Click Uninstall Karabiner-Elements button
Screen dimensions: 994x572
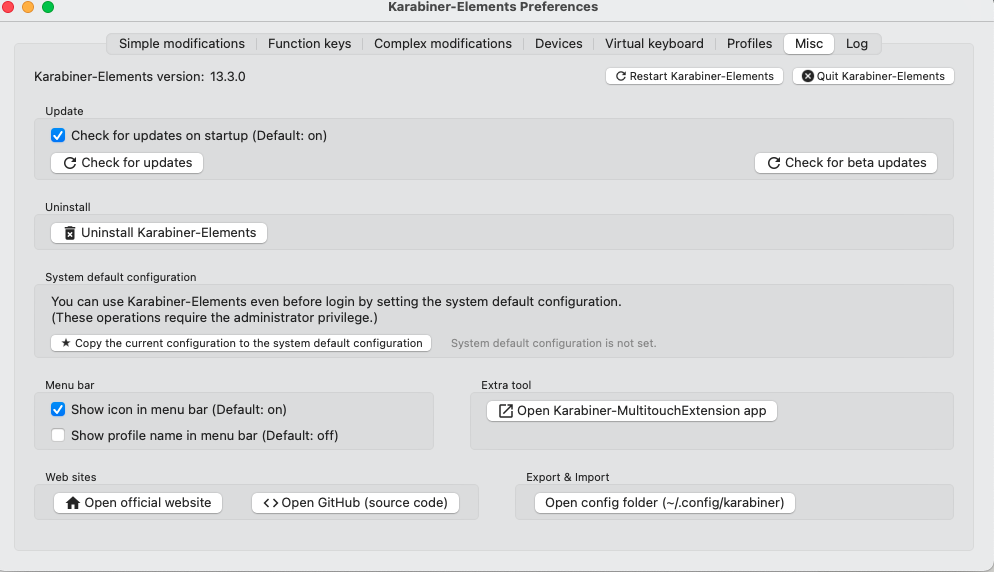[x=159, y=233]
